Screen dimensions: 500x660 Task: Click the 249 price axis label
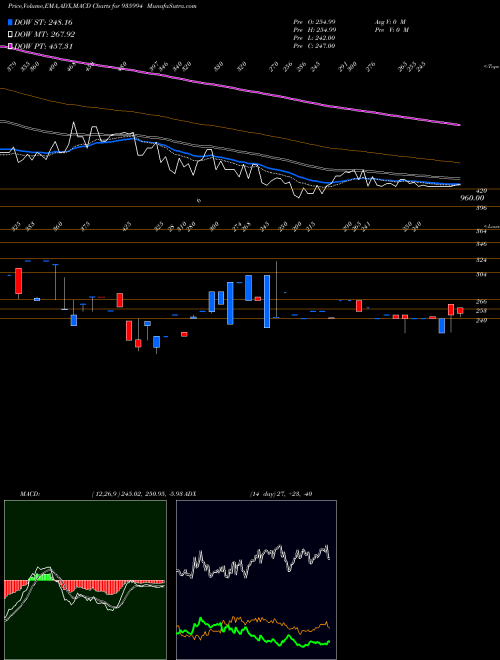(481, 321)
